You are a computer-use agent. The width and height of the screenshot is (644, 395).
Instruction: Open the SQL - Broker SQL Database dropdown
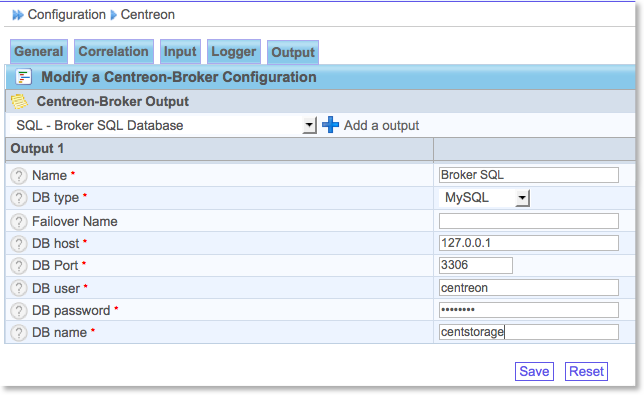(x=163, y=125)
